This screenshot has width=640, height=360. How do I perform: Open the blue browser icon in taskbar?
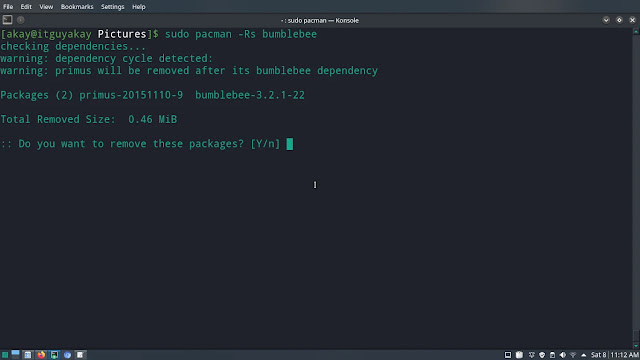tap(67, 355)
